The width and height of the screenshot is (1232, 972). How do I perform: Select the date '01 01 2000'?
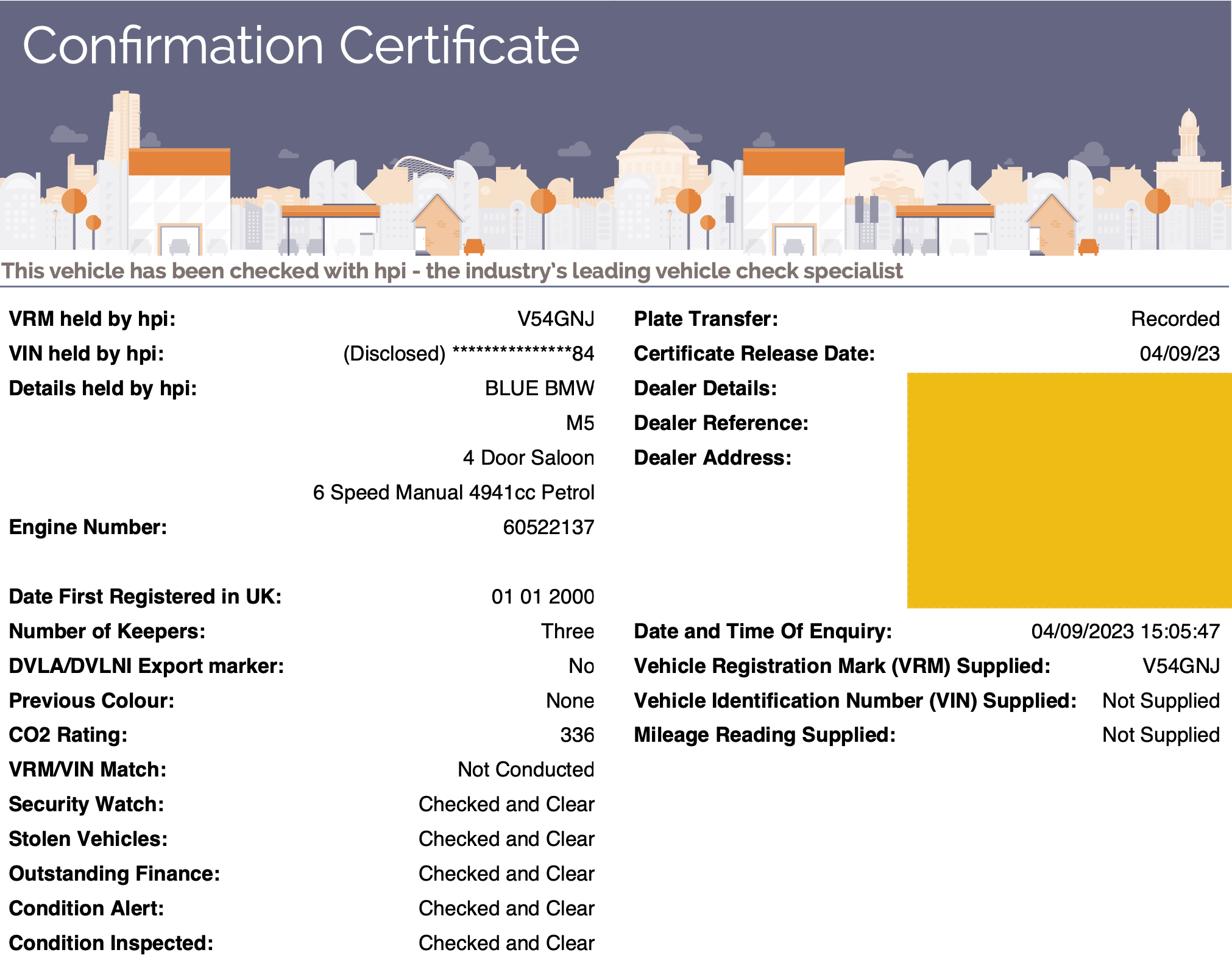point(543,596)
